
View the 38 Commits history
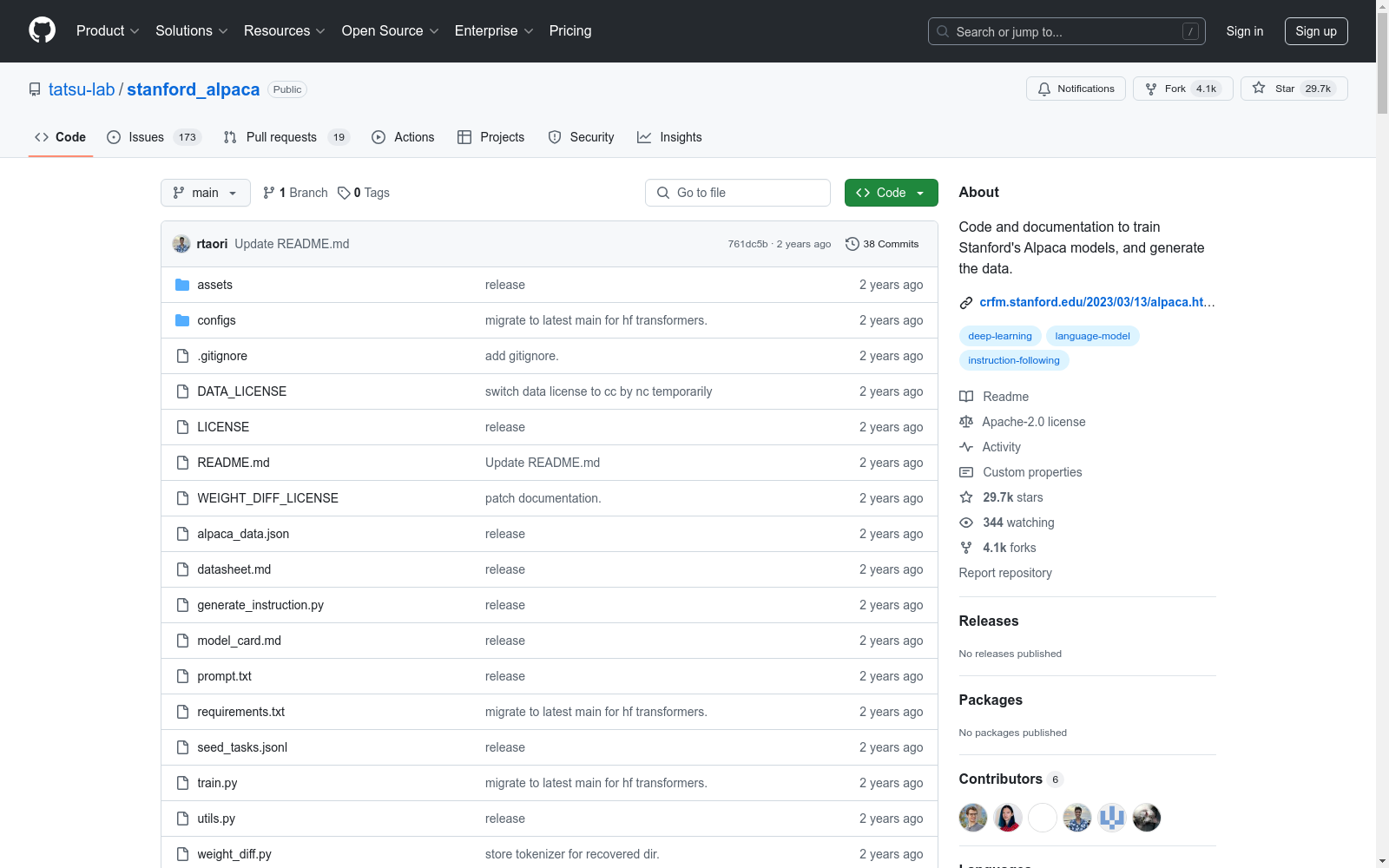[x=882, y=244]
